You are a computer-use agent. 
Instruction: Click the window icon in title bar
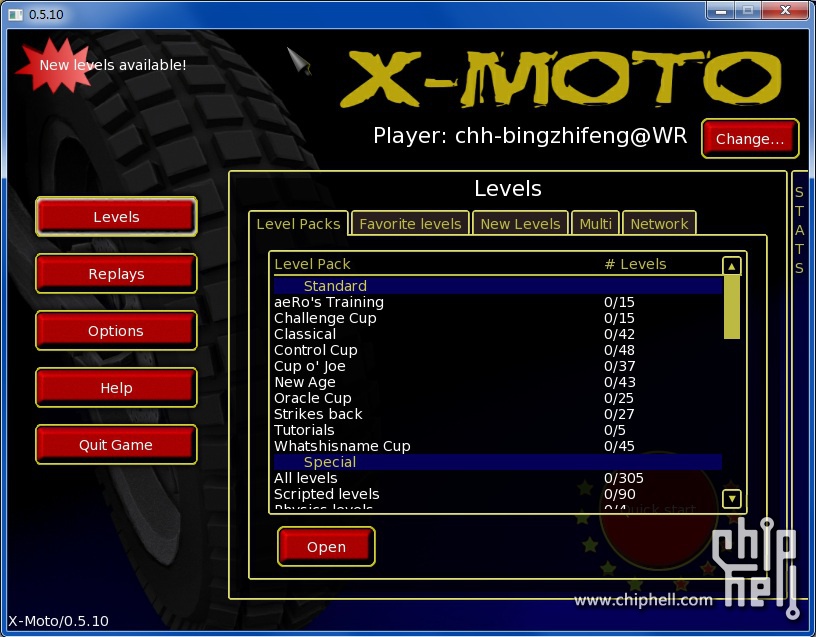[16, 14]
